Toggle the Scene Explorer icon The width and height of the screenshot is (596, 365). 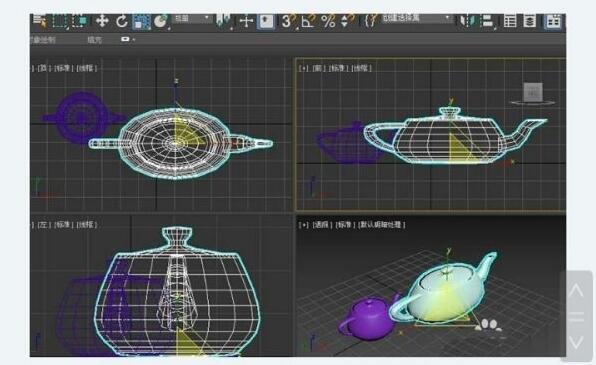pyautogui.click(x=510, y=21)
